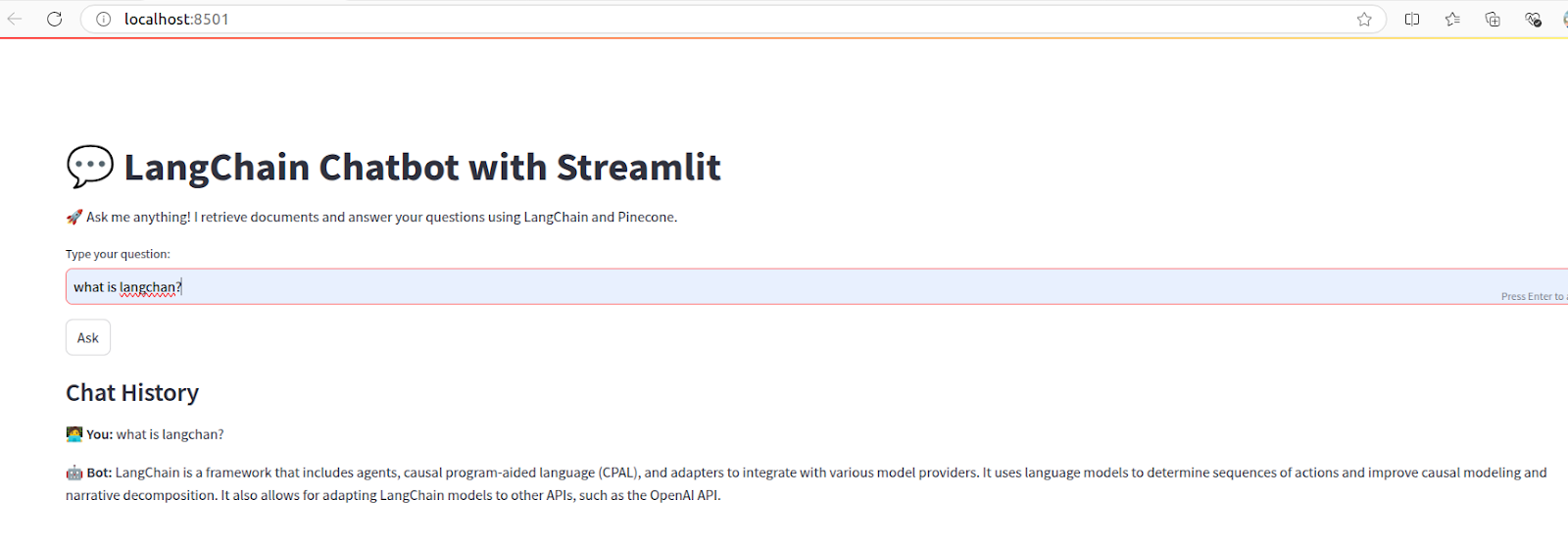Click the speech bubble emoji in title

click(90, 167)
